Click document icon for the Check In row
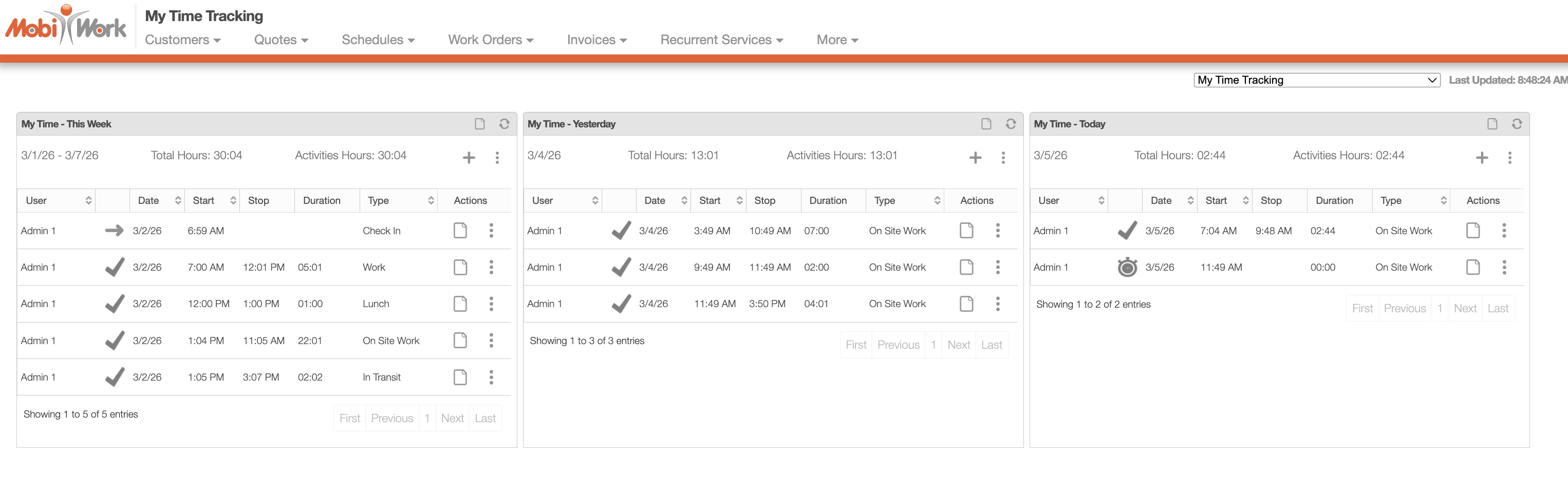Image resolution: width=1568 pixels, height=491 pixels. pyautogui.click(x=460, y=231)
